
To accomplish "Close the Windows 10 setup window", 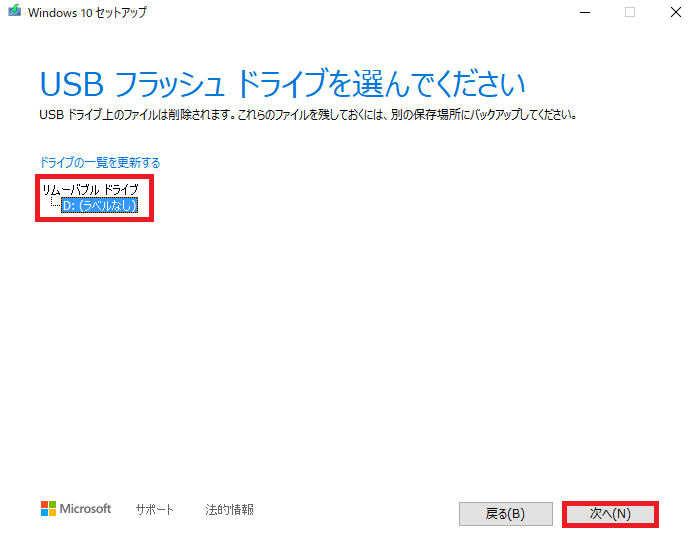I will point(676,12).
